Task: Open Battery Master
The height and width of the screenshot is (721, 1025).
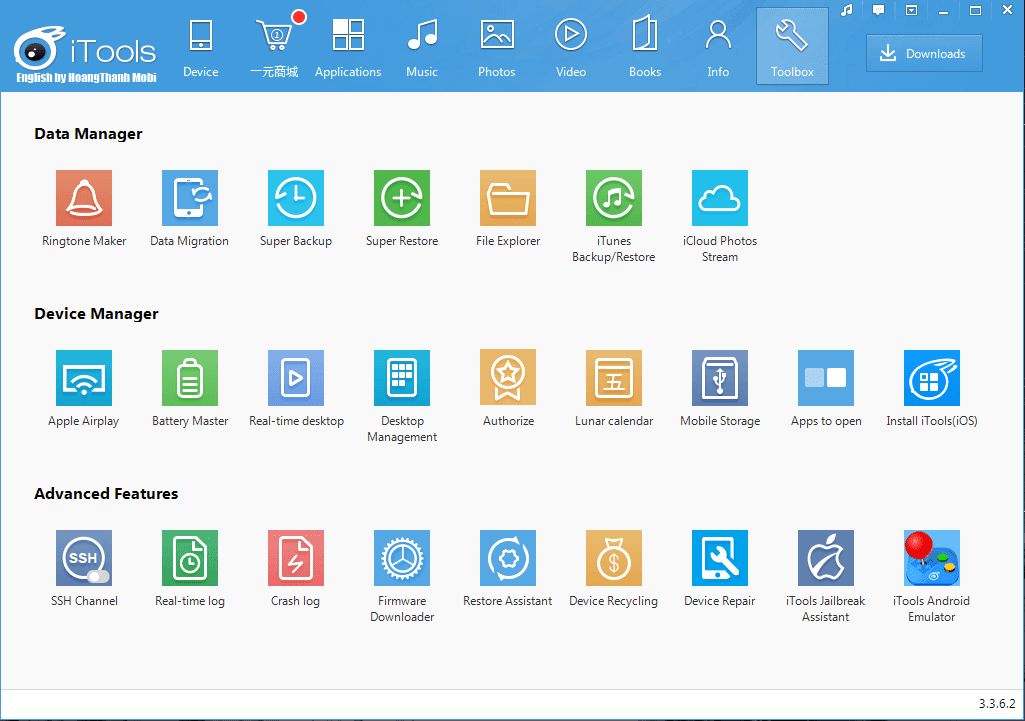Action: [190, 378]
